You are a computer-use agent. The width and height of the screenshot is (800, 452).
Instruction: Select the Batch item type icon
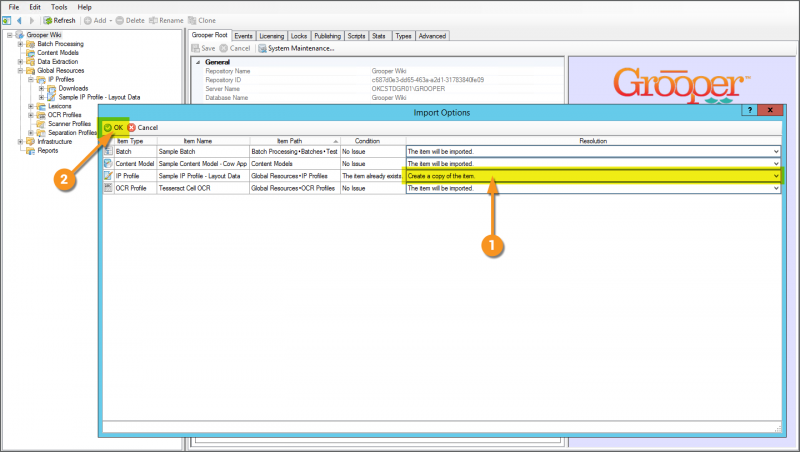click(x=108, y=152)
